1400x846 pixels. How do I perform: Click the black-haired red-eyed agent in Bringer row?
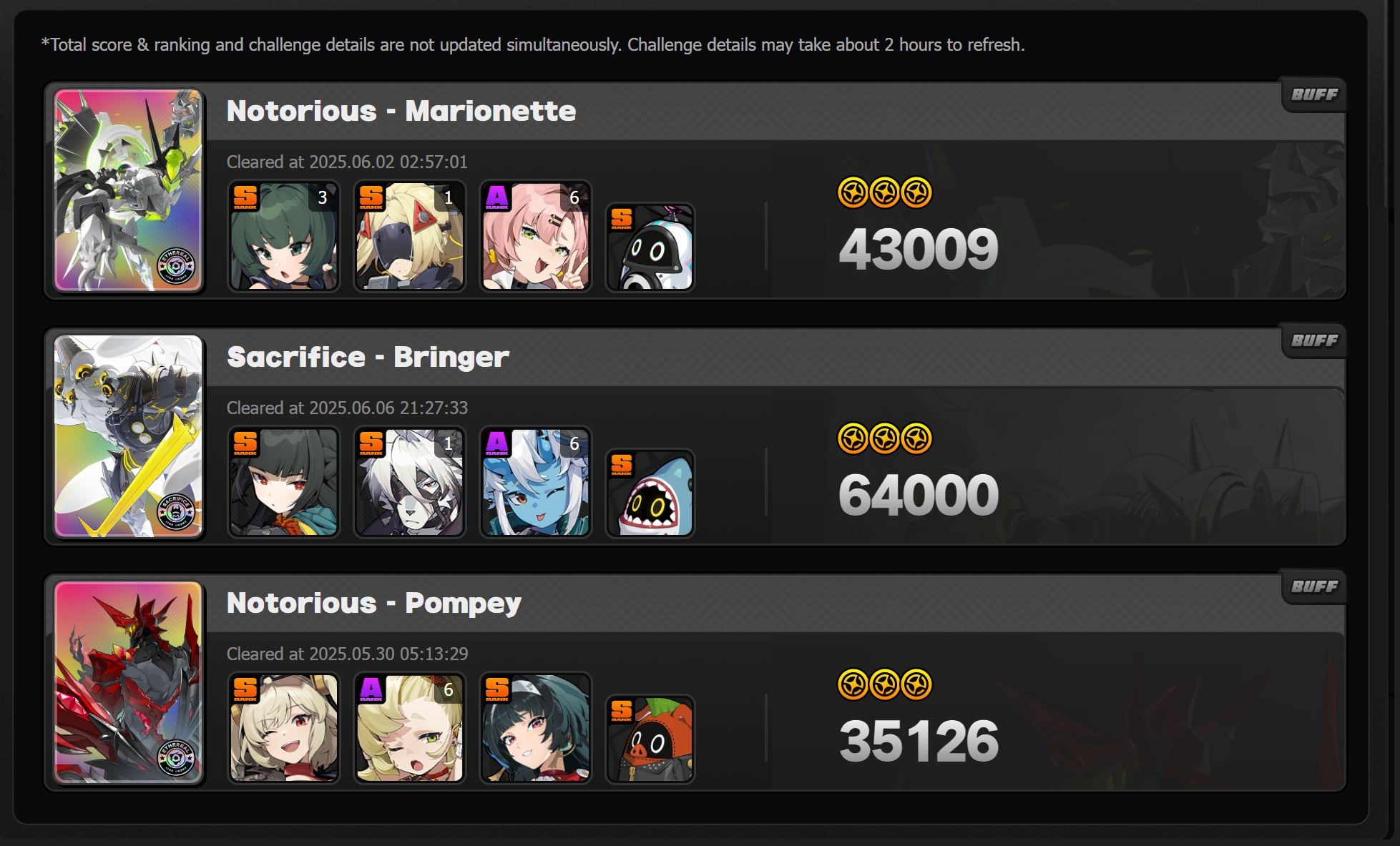[x=283, y=482]
